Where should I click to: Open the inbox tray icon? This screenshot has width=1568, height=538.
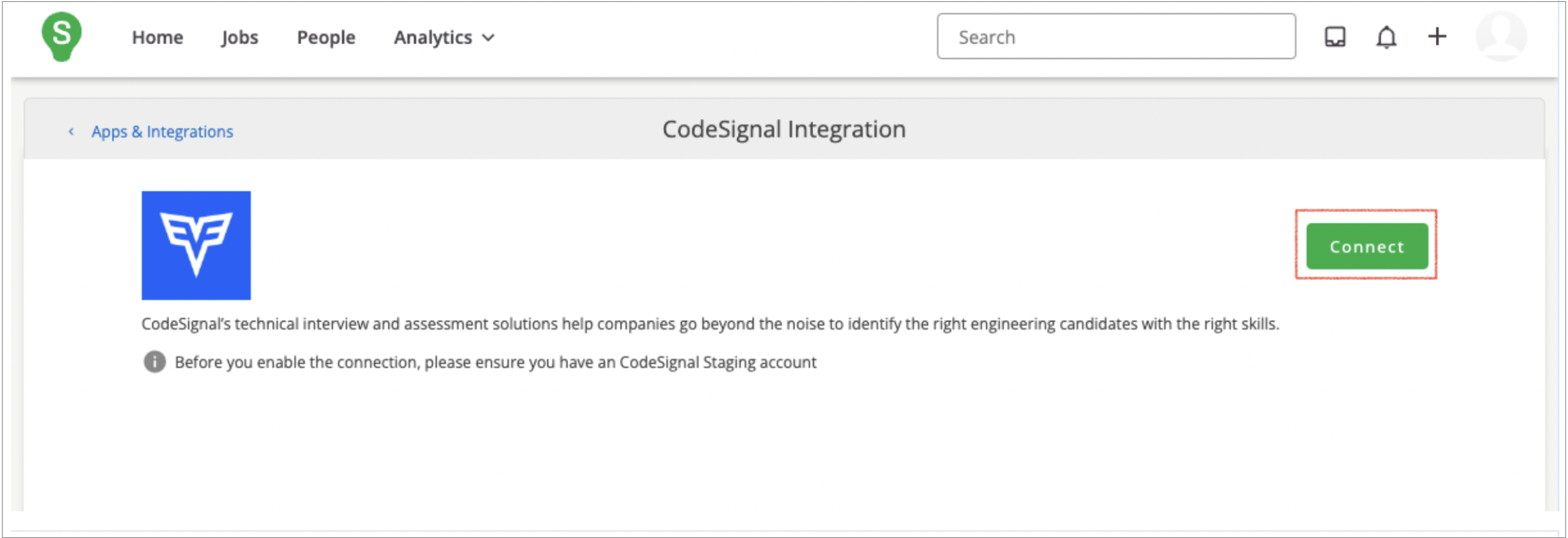pos(1335,37)
